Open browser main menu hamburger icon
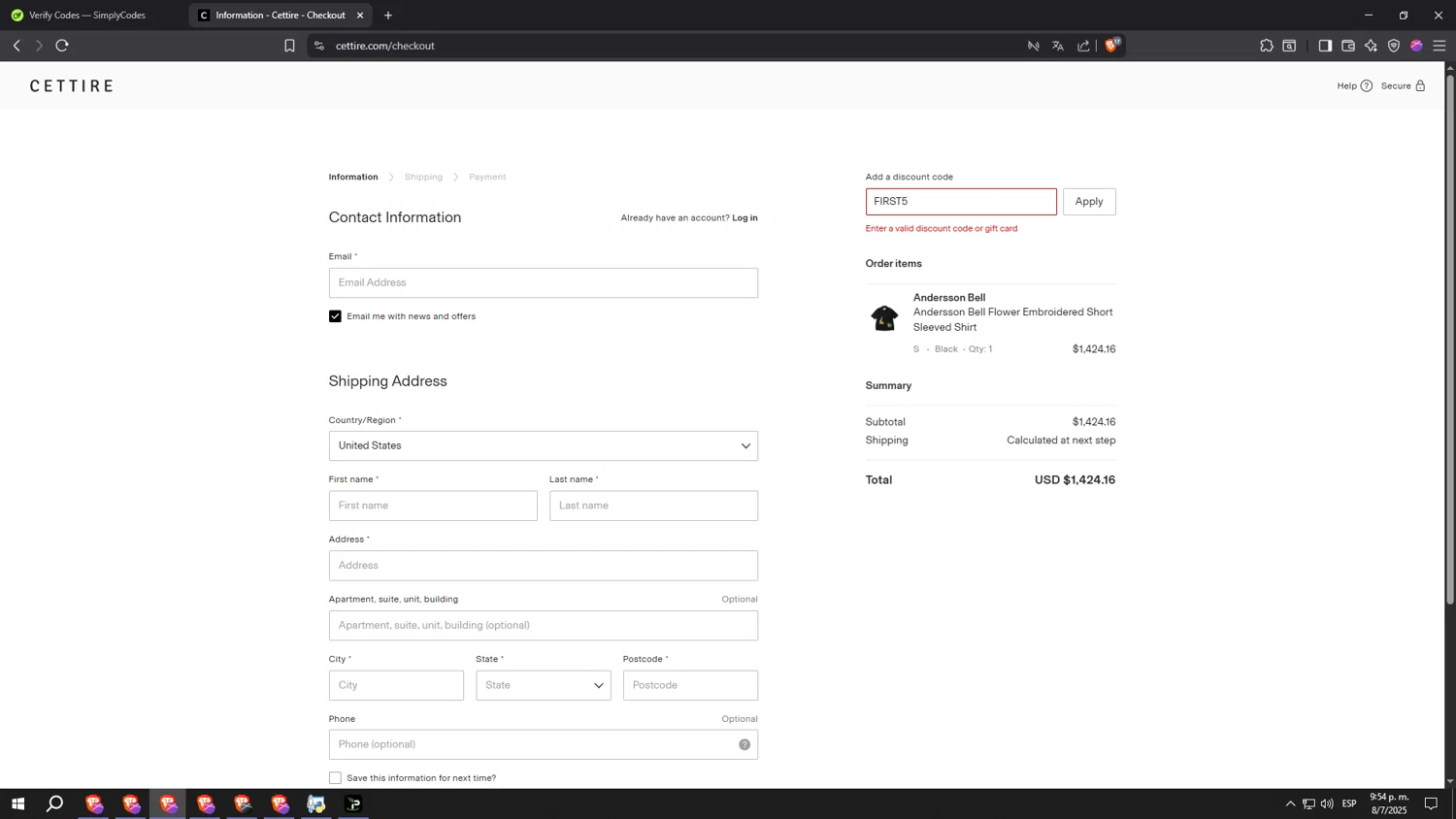The image size is (1456, 819). [x=1439, y=46]
